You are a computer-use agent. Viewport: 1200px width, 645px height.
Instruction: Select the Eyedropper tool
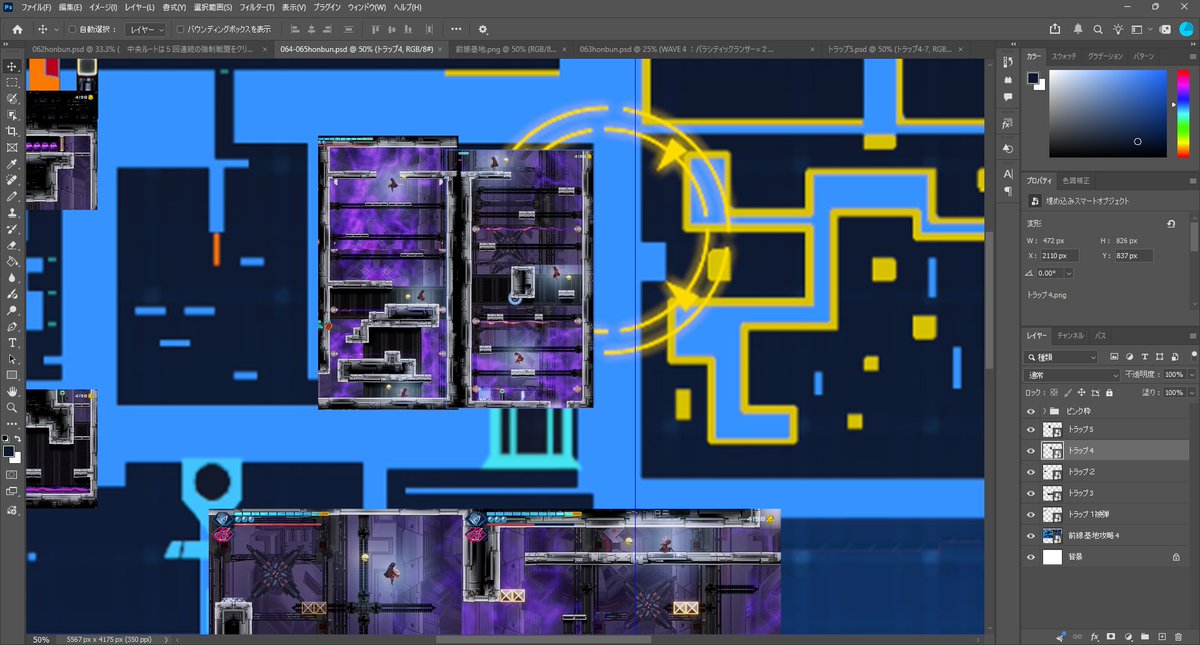[x=12, y=164]
